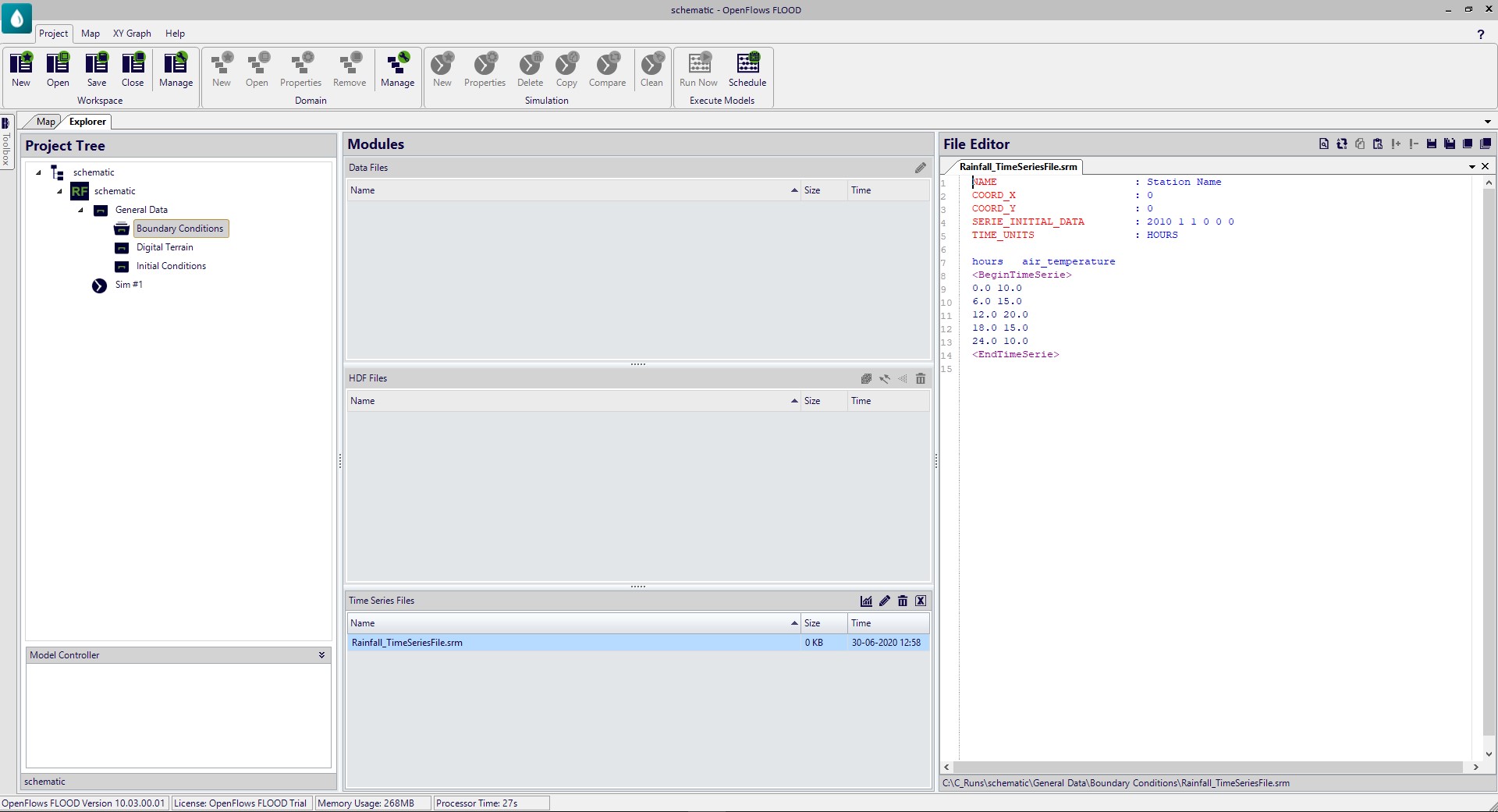Open a workspace

[58, 69]
